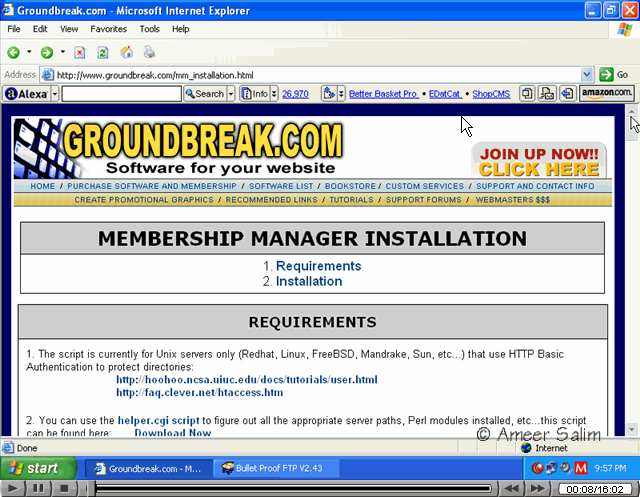The image size is (640, 497).
Task: Open the Recommended Links nav link
Action: 271,200
